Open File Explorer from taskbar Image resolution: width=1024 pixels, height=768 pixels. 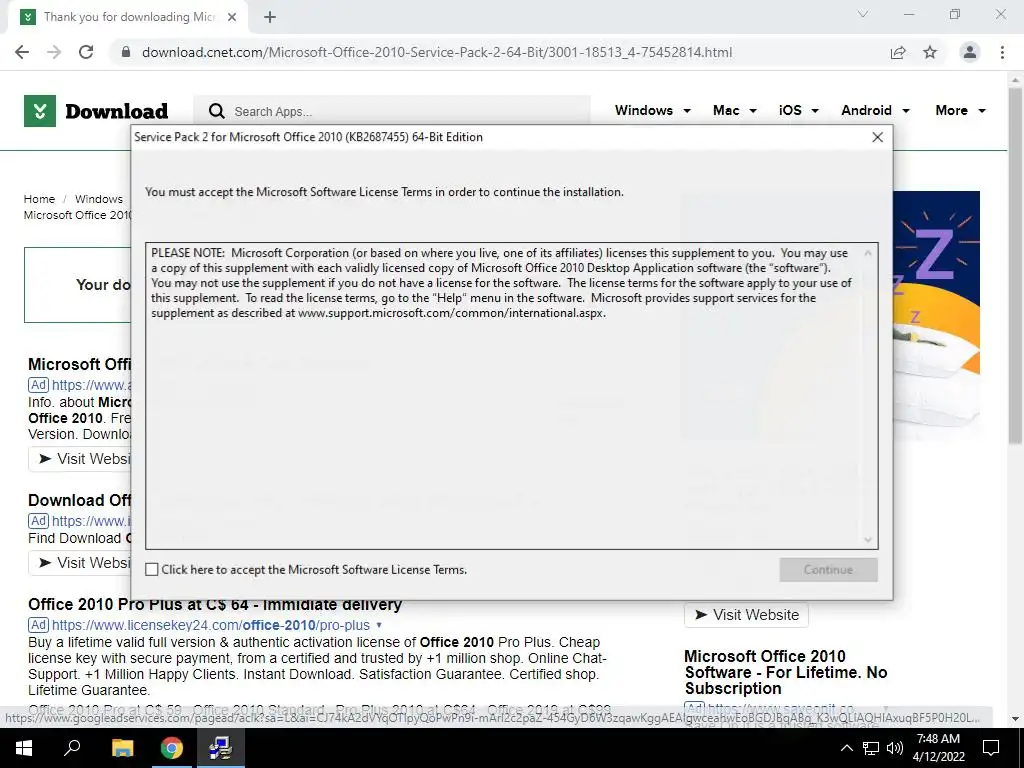(122, 748)
